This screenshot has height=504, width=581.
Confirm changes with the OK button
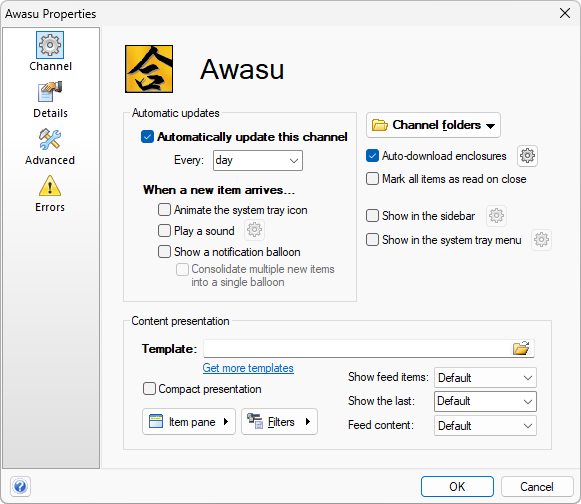pos(457,487)
